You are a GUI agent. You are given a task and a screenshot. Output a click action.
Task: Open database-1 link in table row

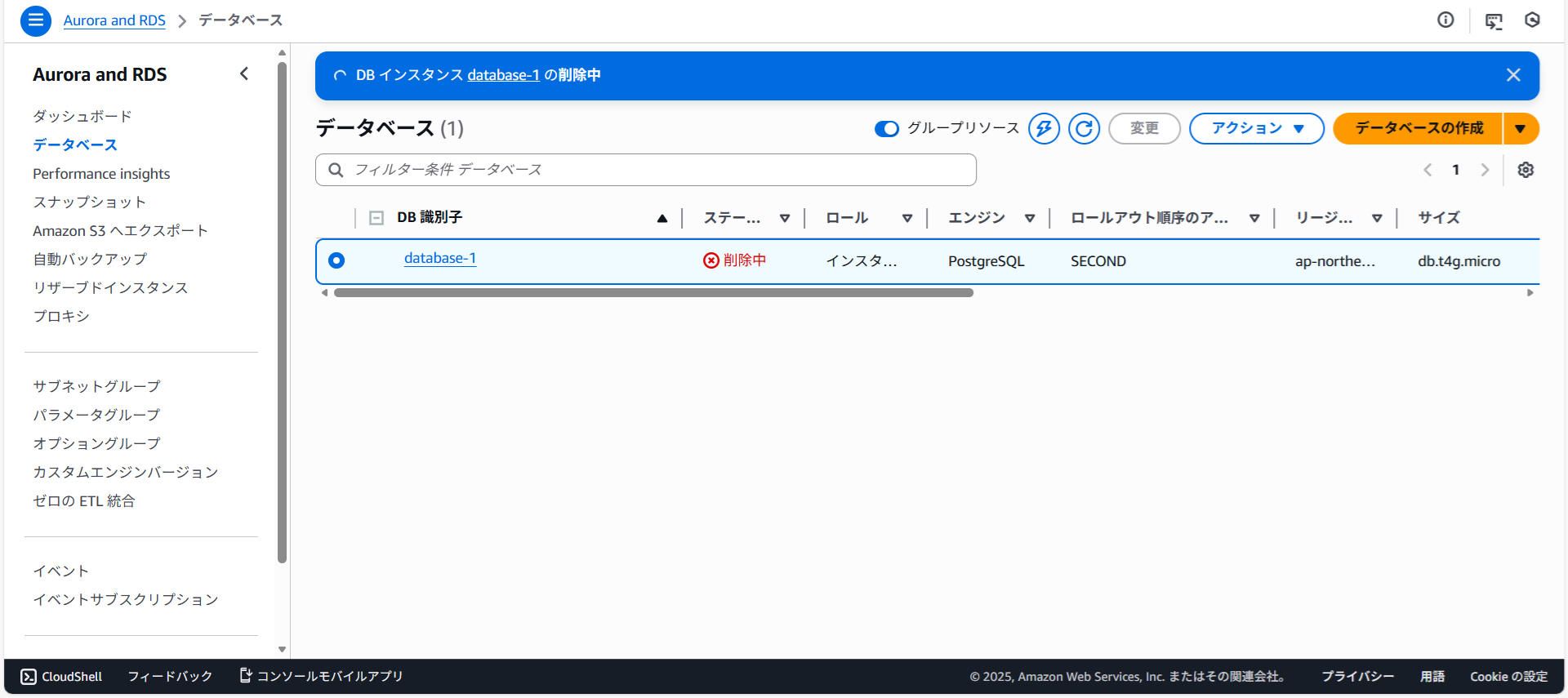click(439, 259)
